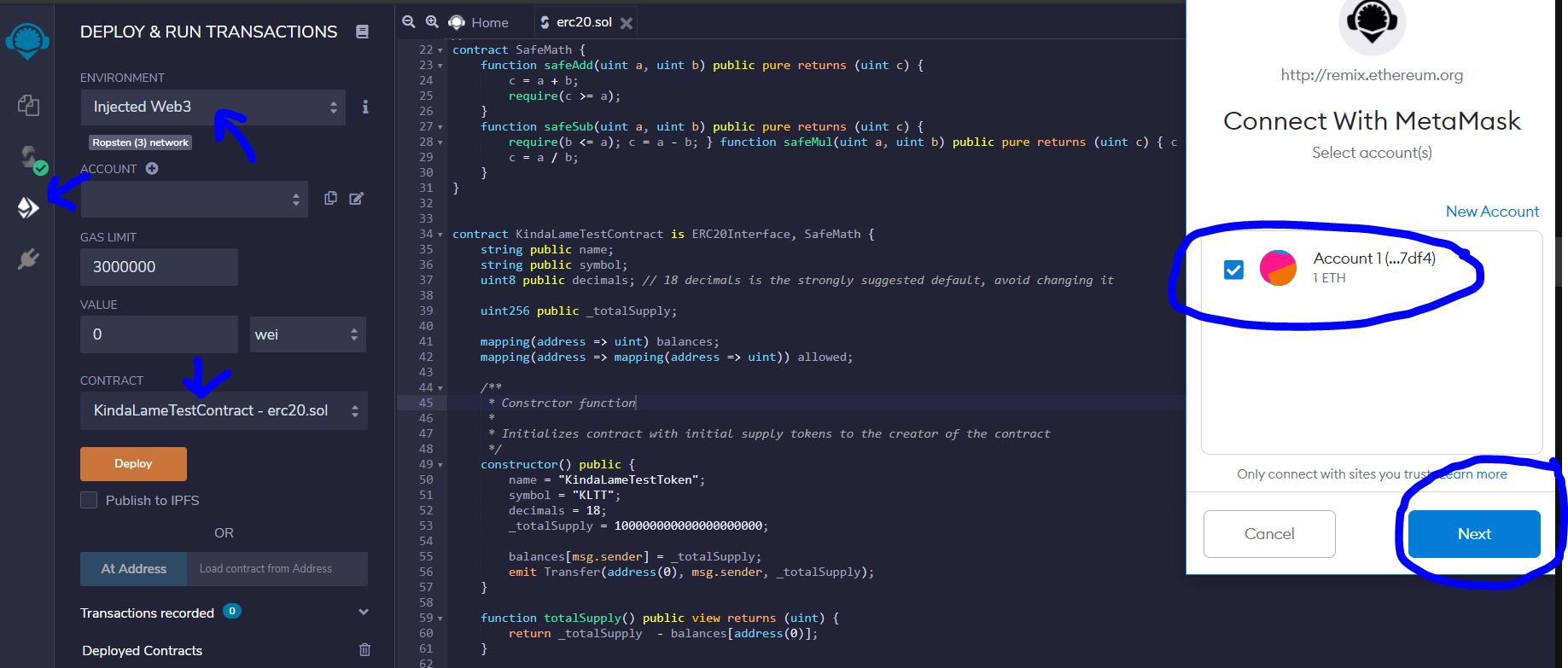This screenshot has height=668, width=1568.
Task: Click remix.ethereum.org URL in MetaMask
Action: pyautogui.click(x=1372, y=75)
